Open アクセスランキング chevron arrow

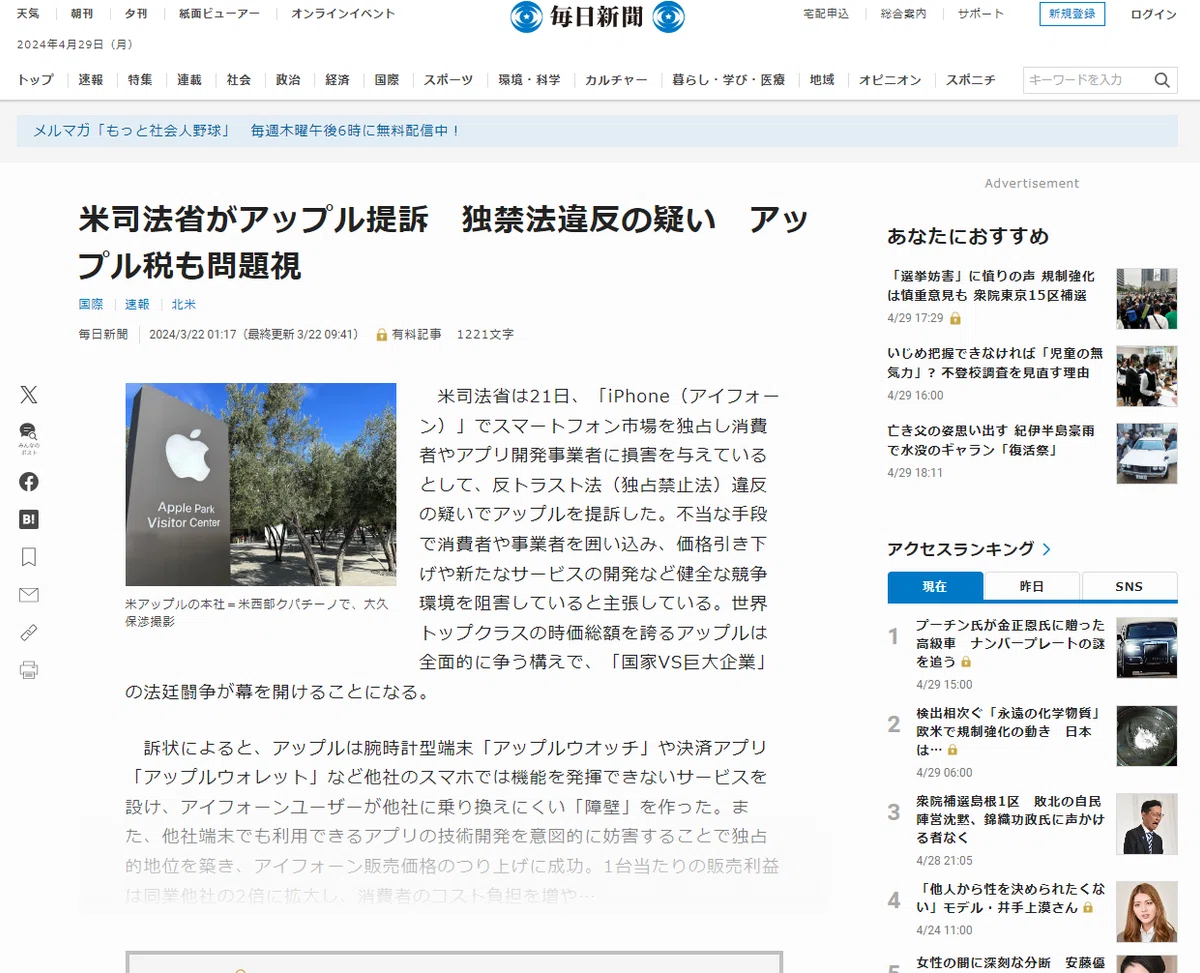(1047, 549)
